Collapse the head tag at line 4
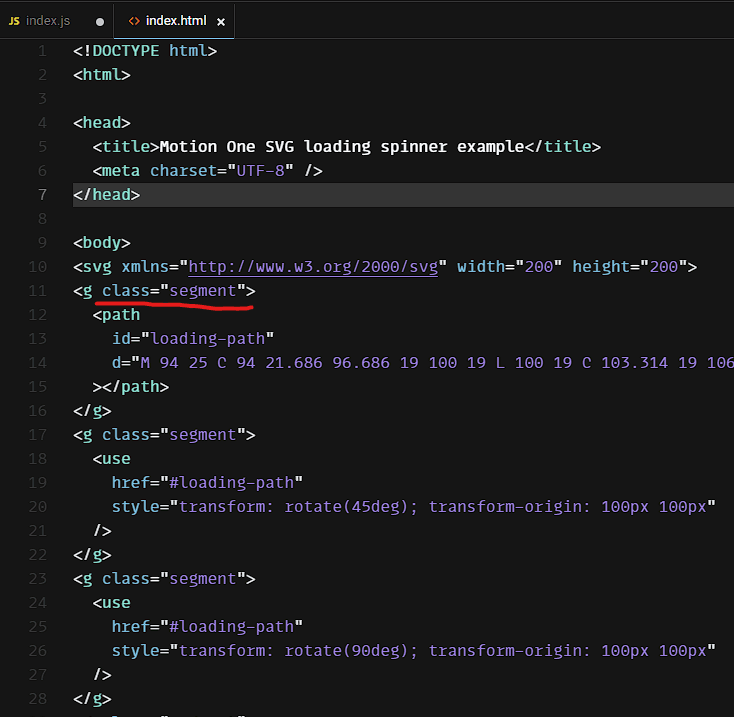Image resolution: width=734 pixels, height=717 pixels. click(x=61, y=123)
